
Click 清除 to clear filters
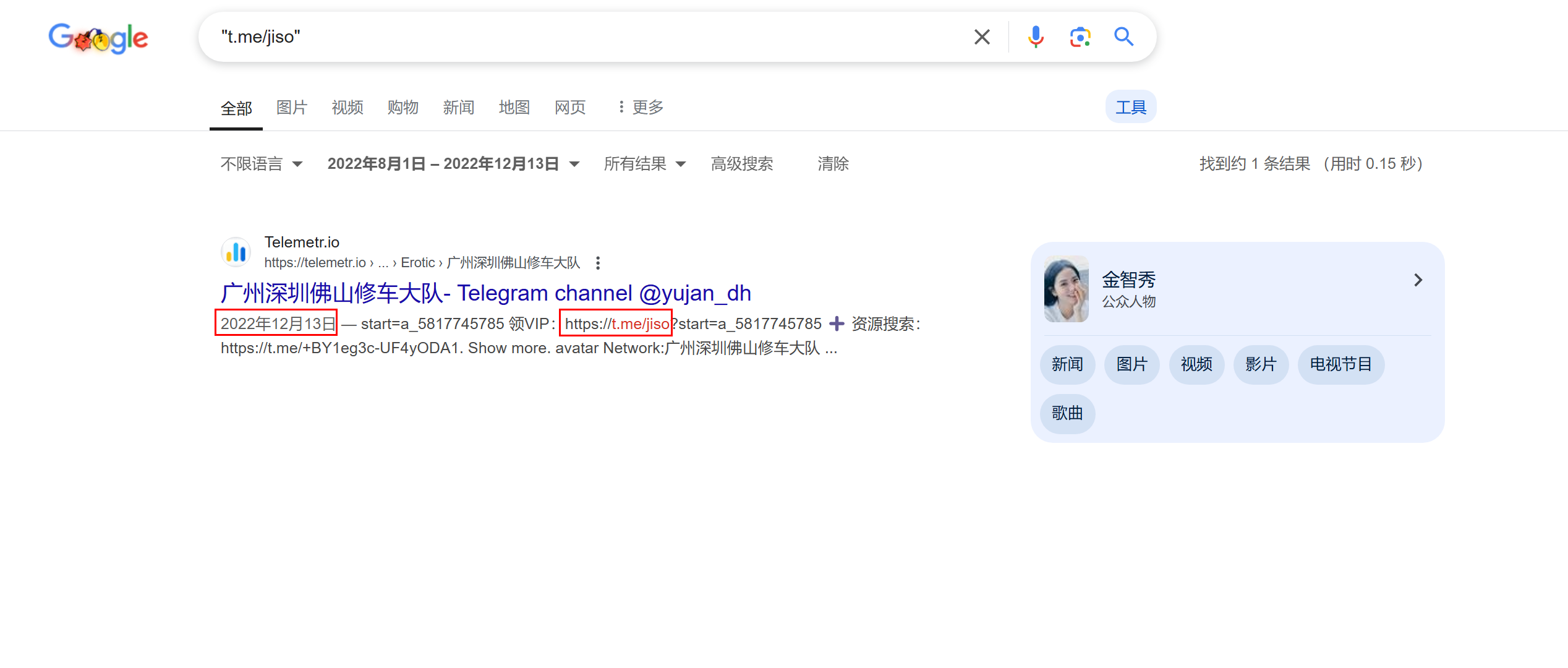coord(832,164)
